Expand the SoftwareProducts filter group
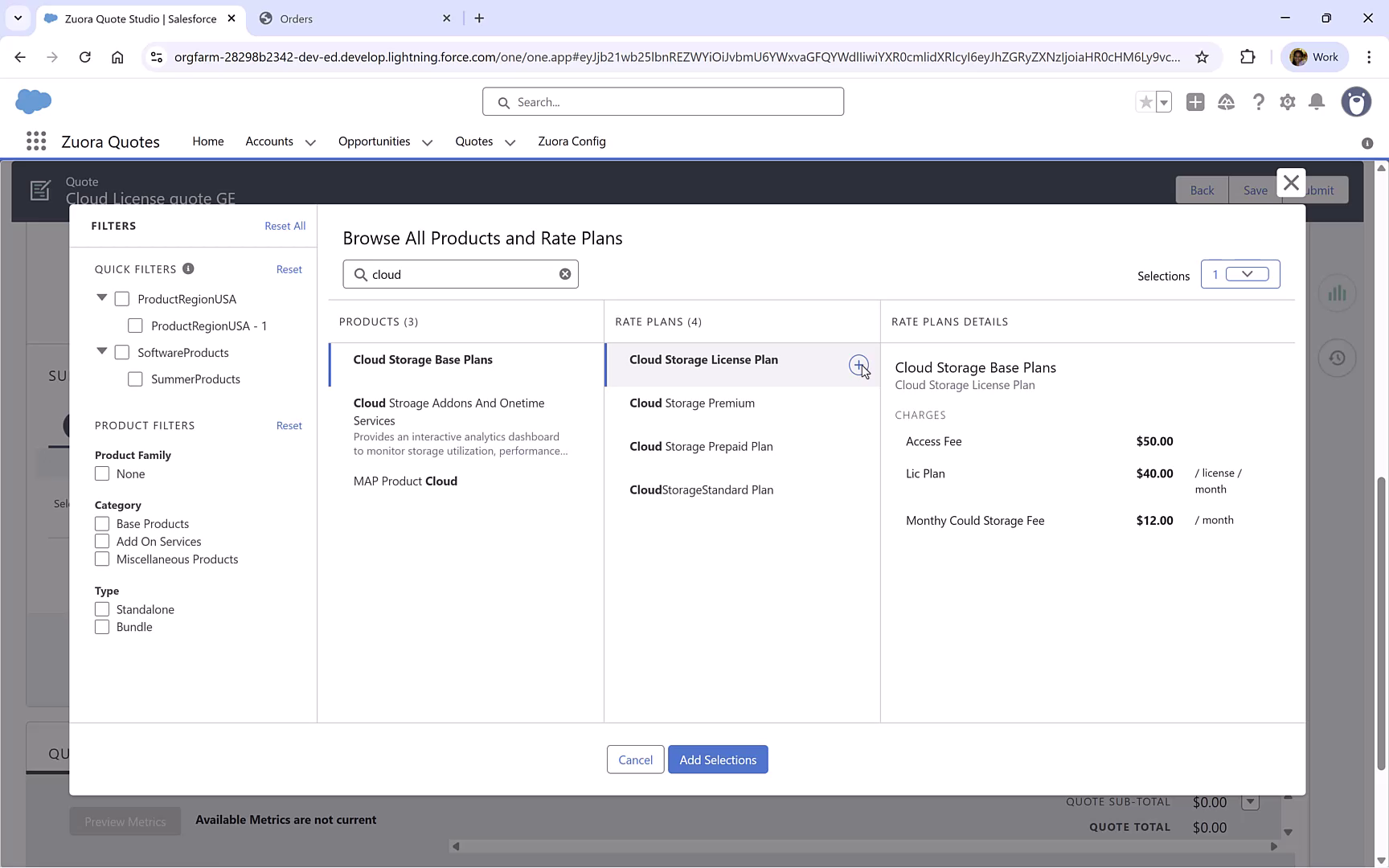 coord(101,351)
